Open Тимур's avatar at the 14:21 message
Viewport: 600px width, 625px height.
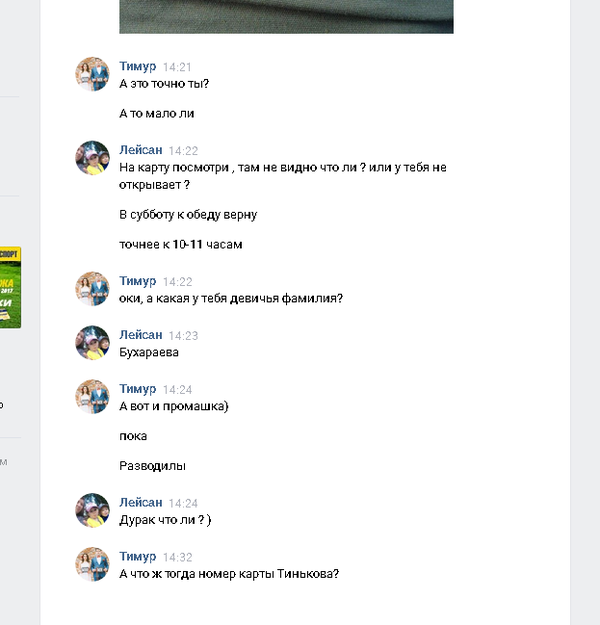(x=92, y=74)
